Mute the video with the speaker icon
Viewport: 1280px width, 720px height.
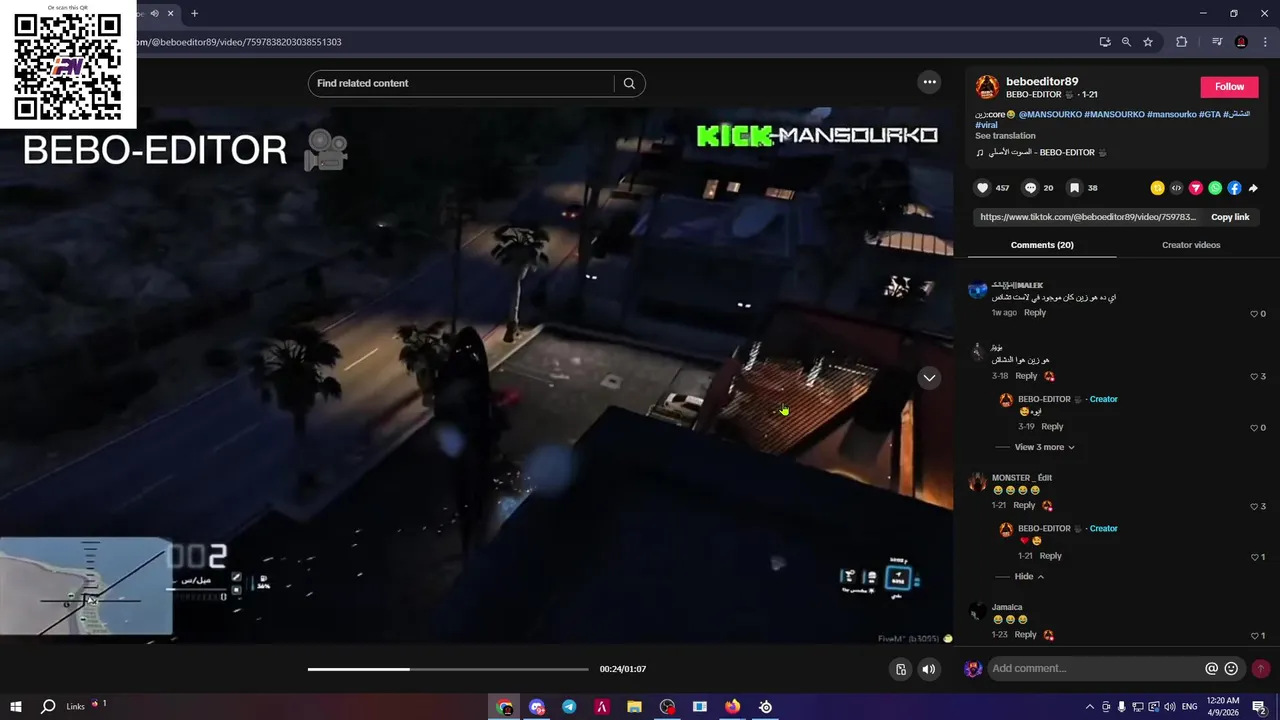[x=929, y=669]
